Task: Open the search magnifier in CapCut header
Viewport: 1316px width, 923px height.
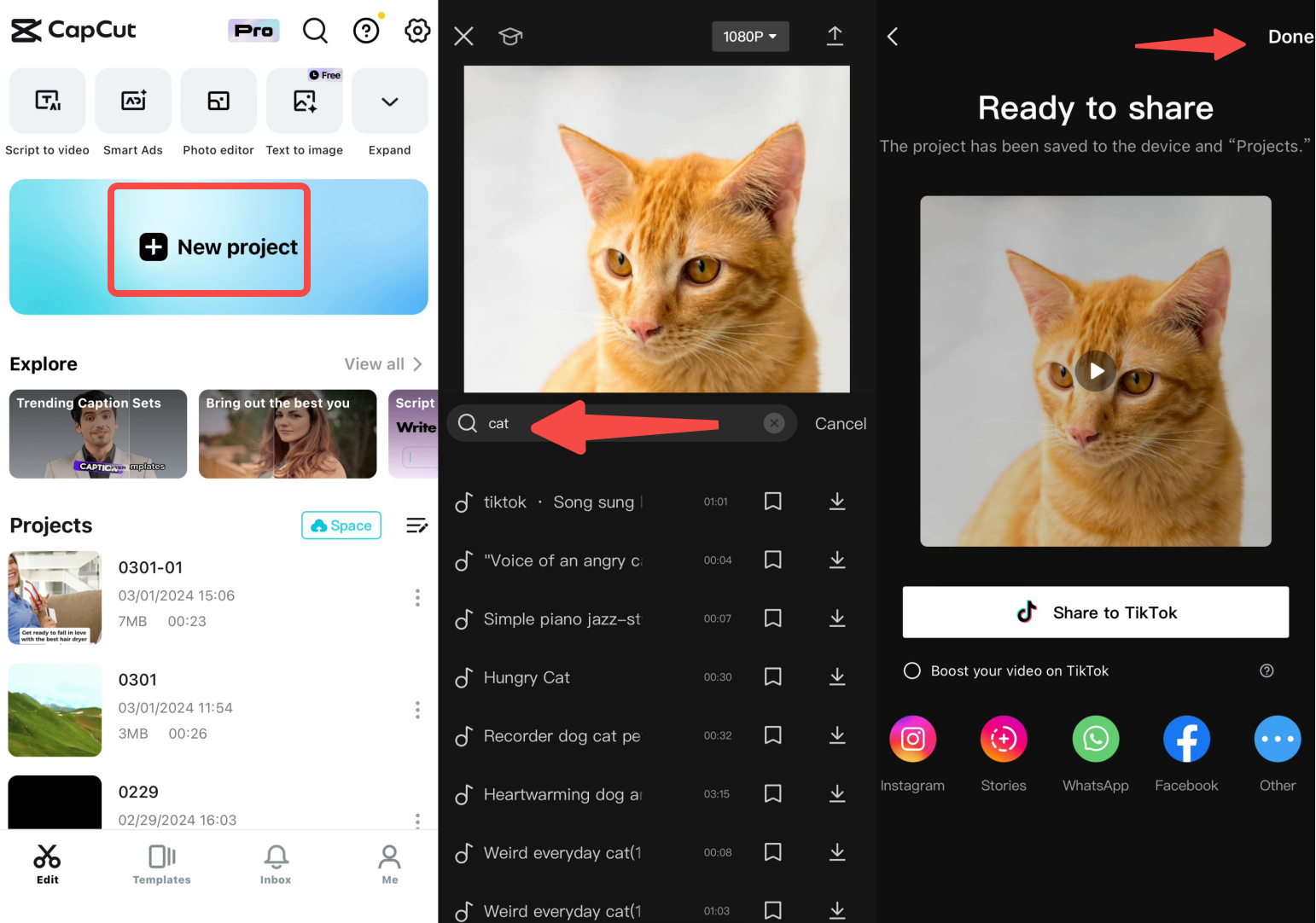Action: coord(315,30)
